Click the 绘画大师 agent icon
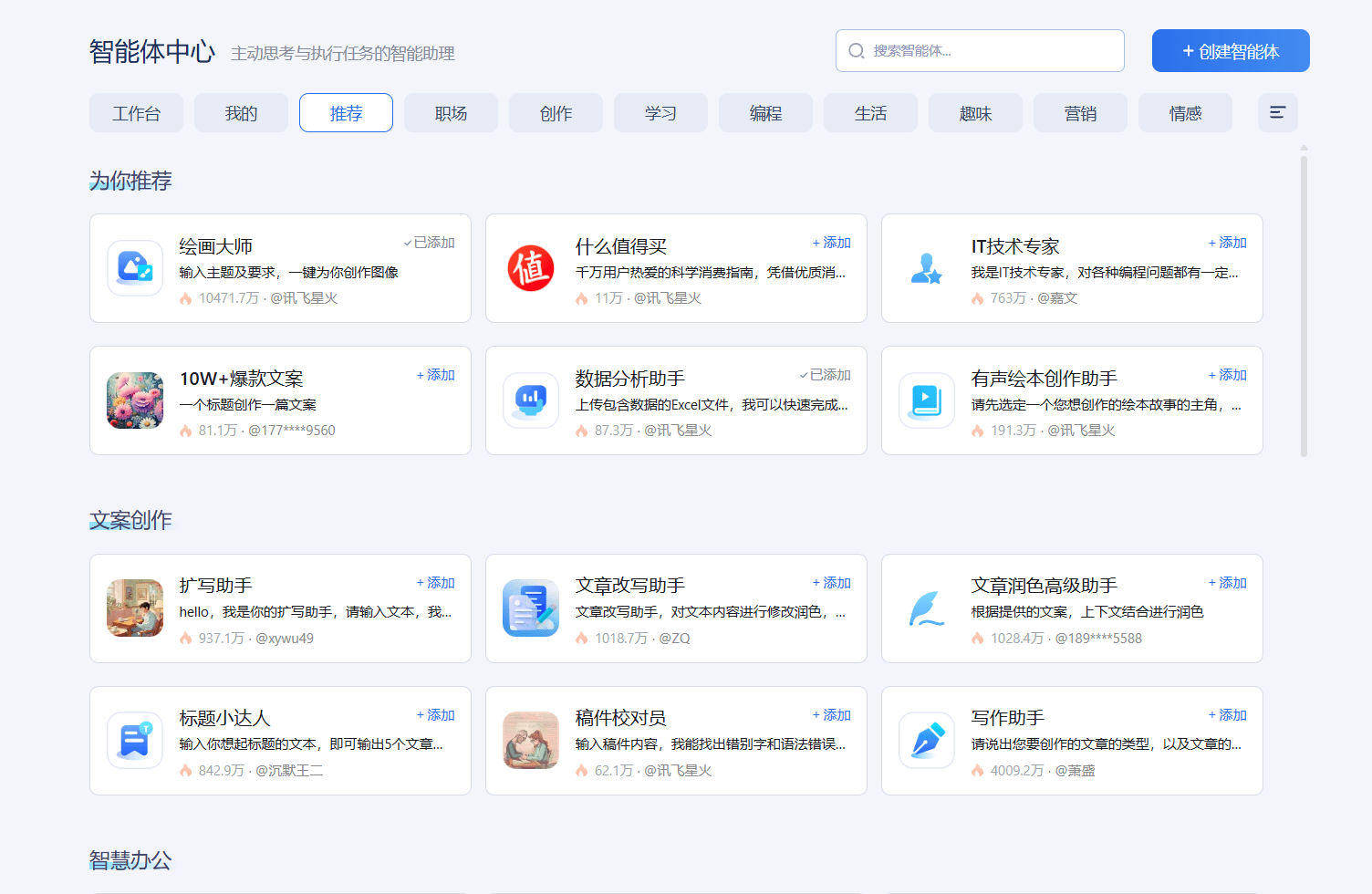 pos(135,268)
